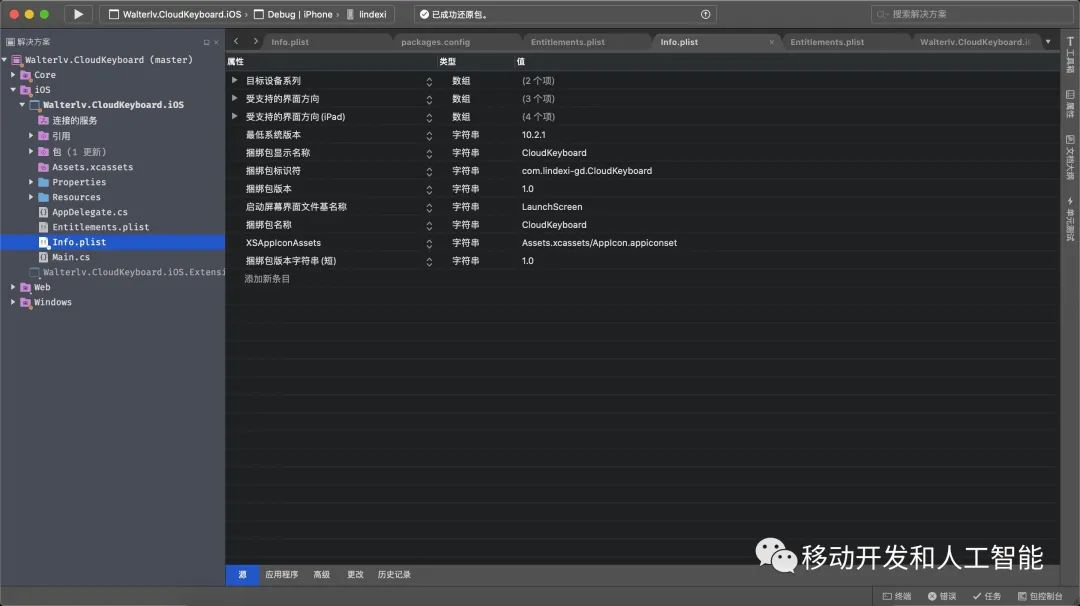Close the active Info.plist tab
1080x606 pixels.
point(771,42)
